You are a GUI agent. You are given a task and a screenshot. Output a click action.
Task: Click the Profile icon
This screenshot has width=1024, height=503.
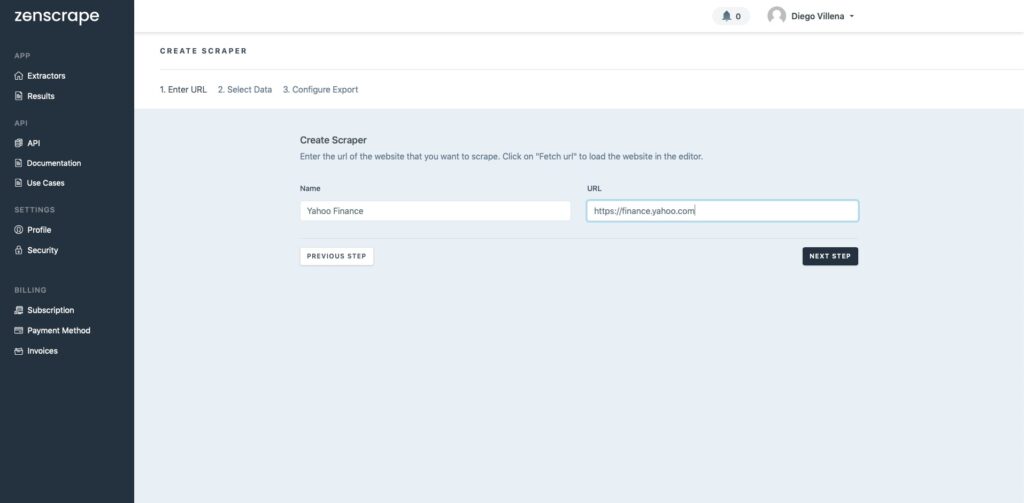(x=19, y=230)
